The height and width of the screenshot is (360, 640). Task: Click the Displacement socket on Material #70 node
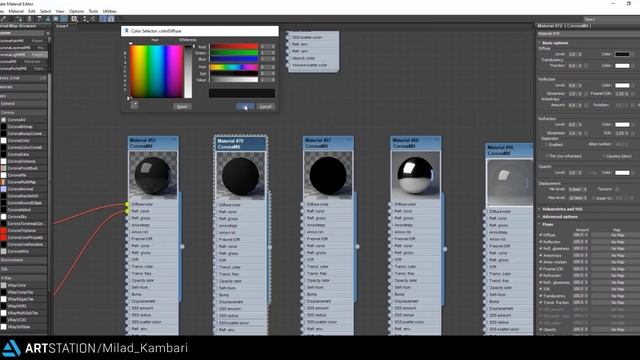click(x=216, y=302)
